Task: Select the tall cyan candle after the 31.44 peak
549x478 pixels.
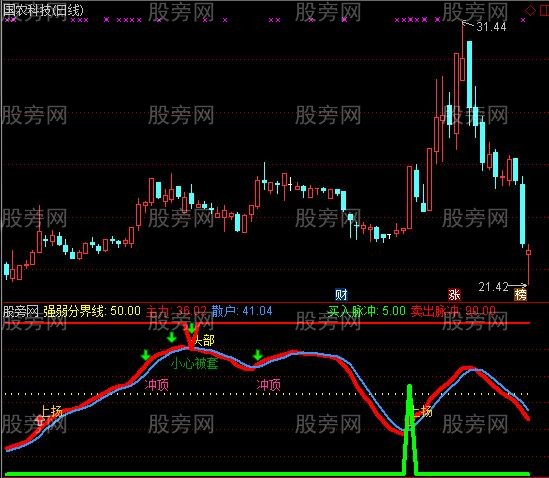Action: (469, 74)
